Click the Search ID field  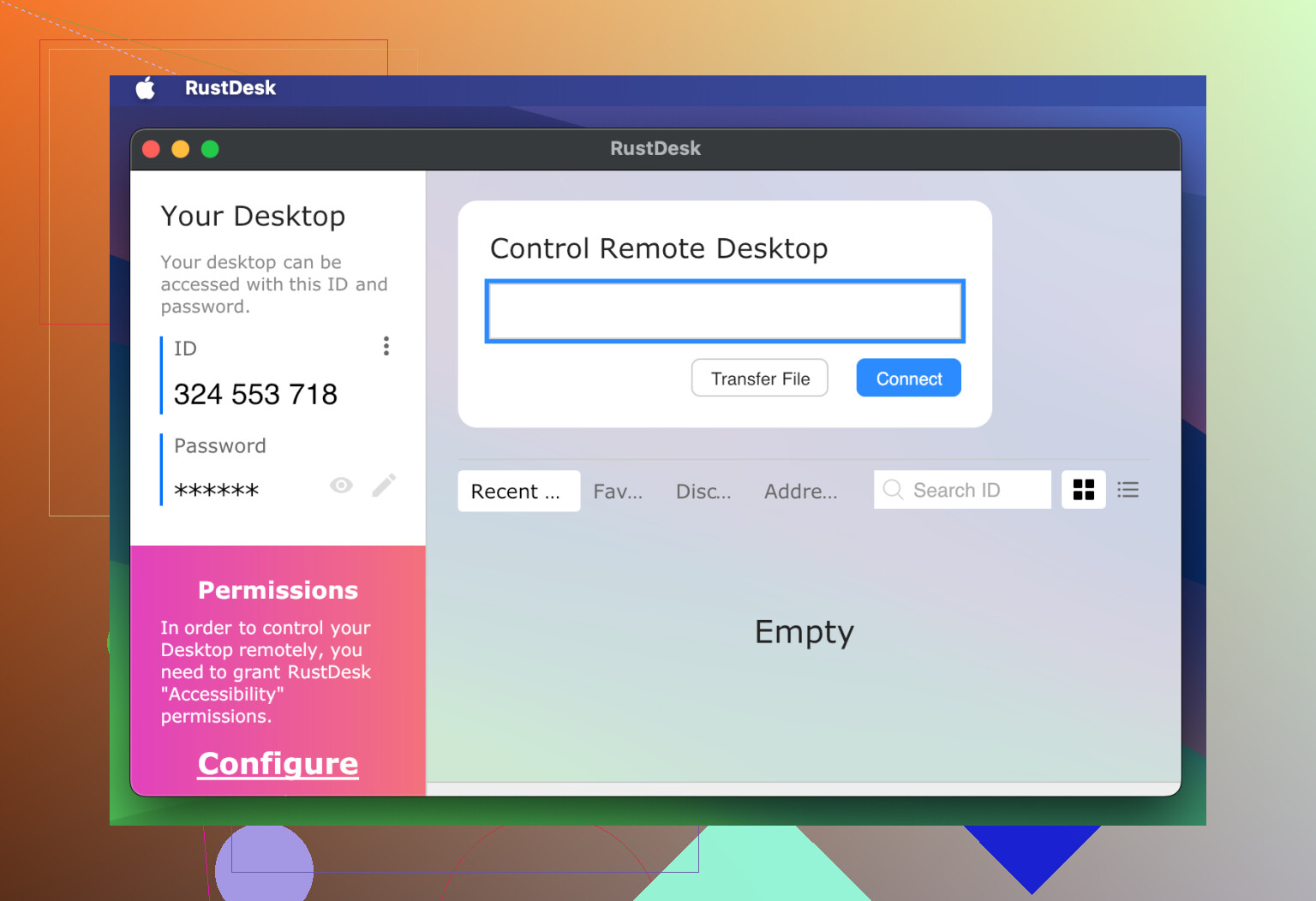962,490
